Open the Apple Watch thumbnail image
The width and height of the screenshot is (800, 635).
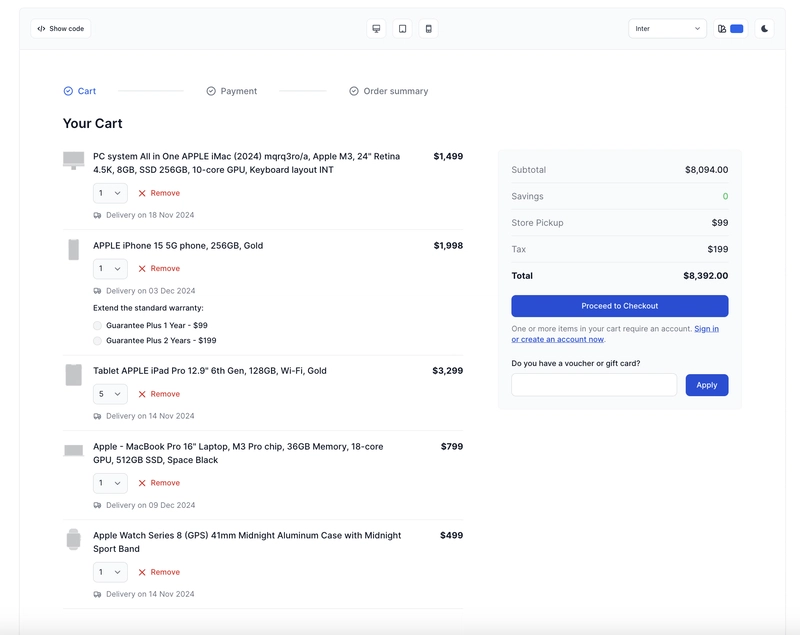coord(73,539)
